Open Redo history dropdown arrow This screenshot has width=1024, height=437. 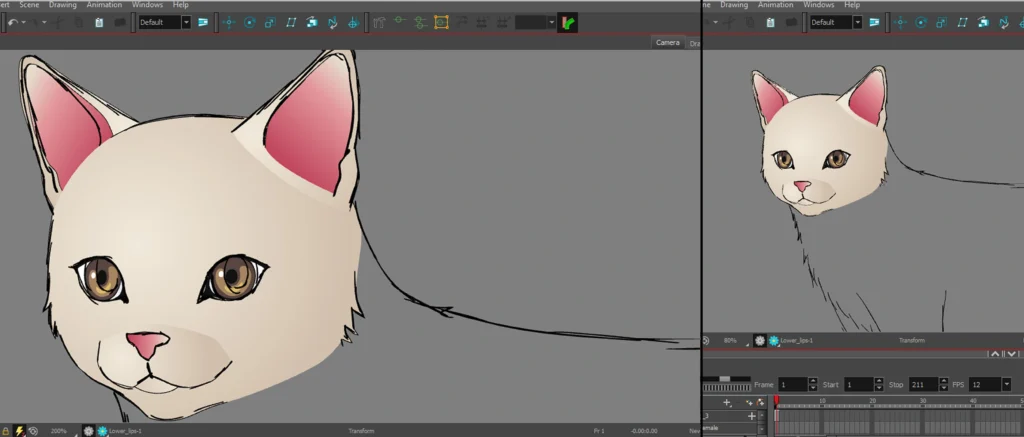[44, 22]
